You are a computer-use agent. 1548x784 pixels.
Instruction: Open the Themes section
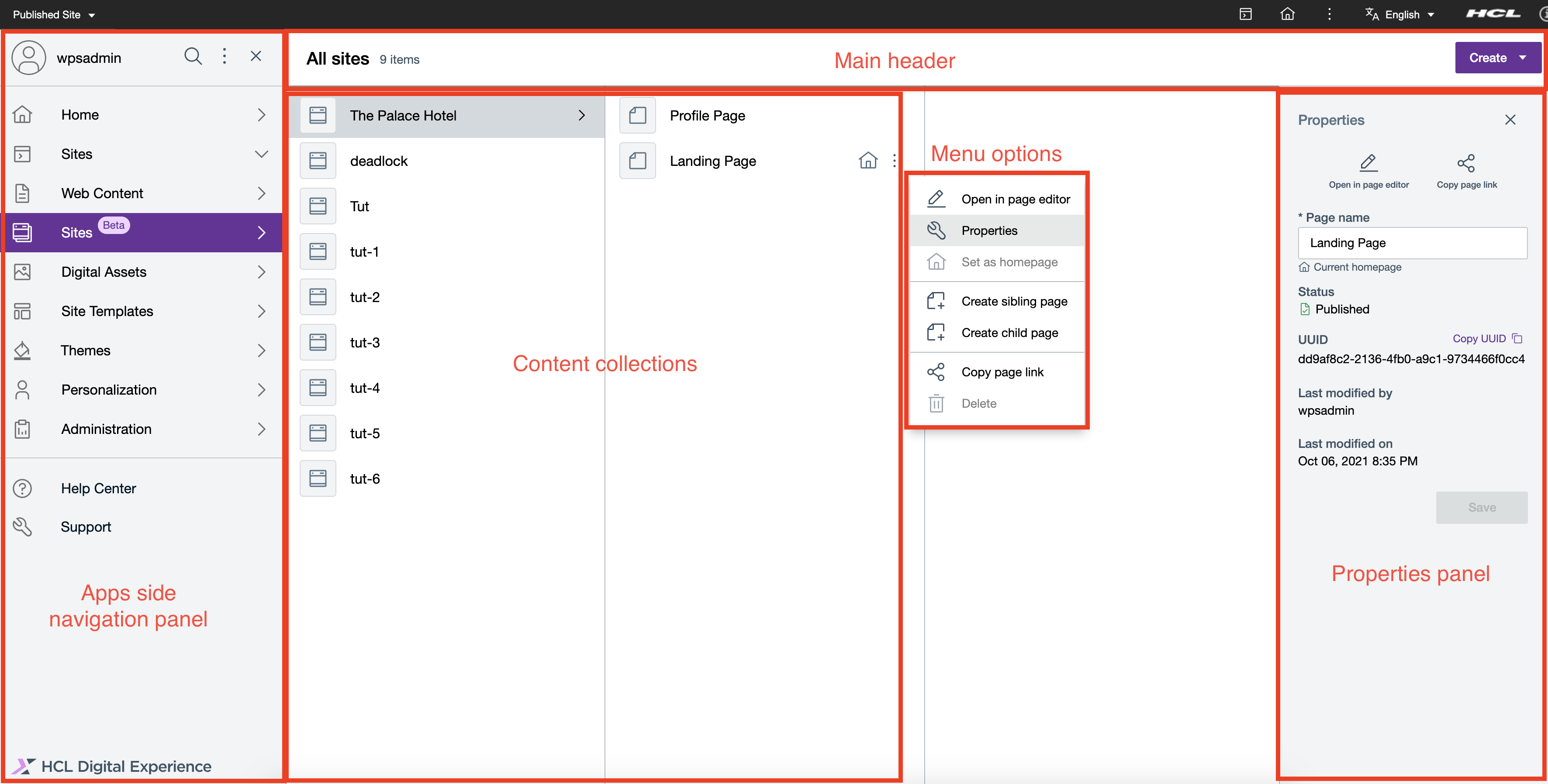click(x=85, y=350)
